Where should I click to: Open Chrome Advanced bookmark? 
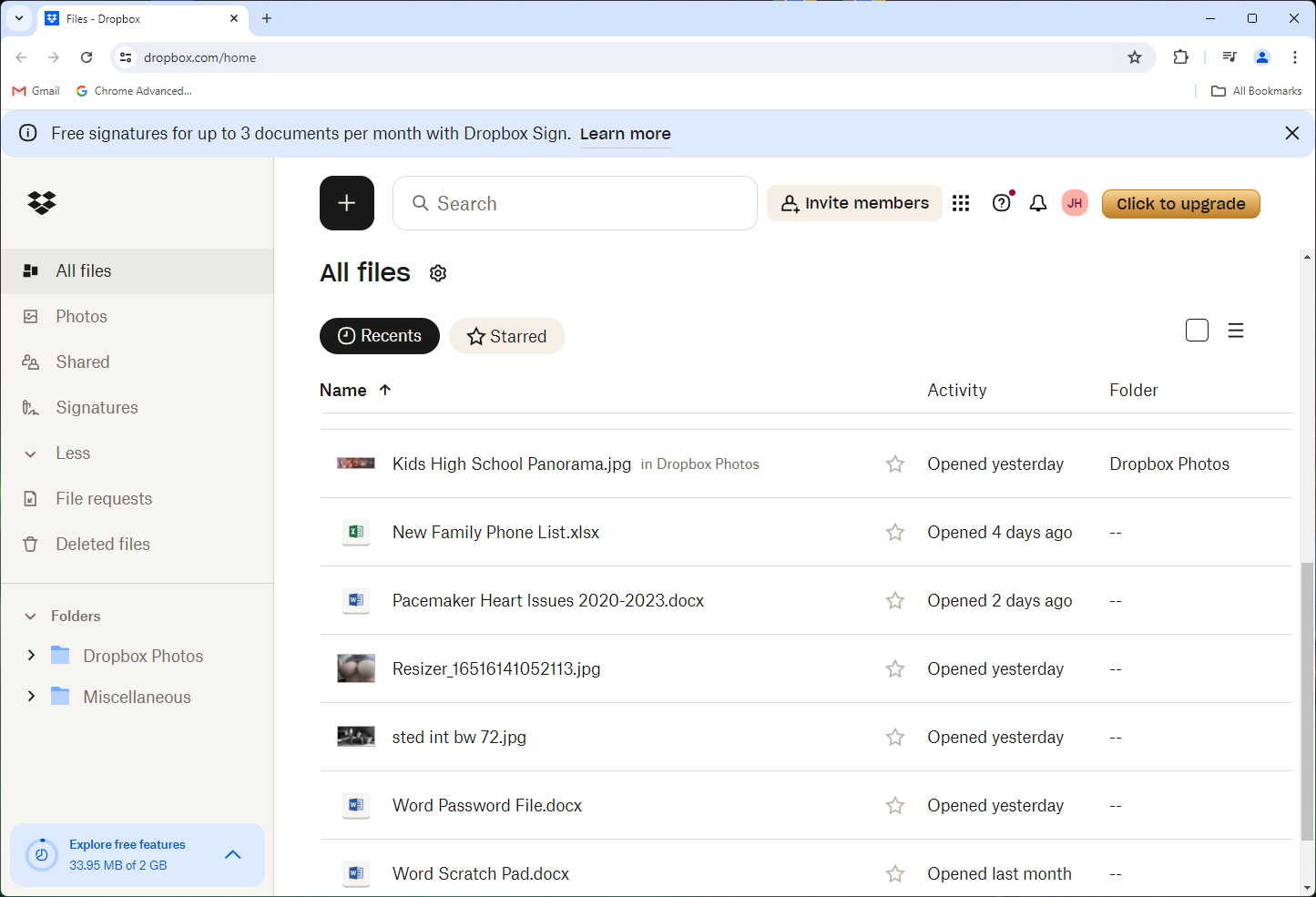coord(134,91)
